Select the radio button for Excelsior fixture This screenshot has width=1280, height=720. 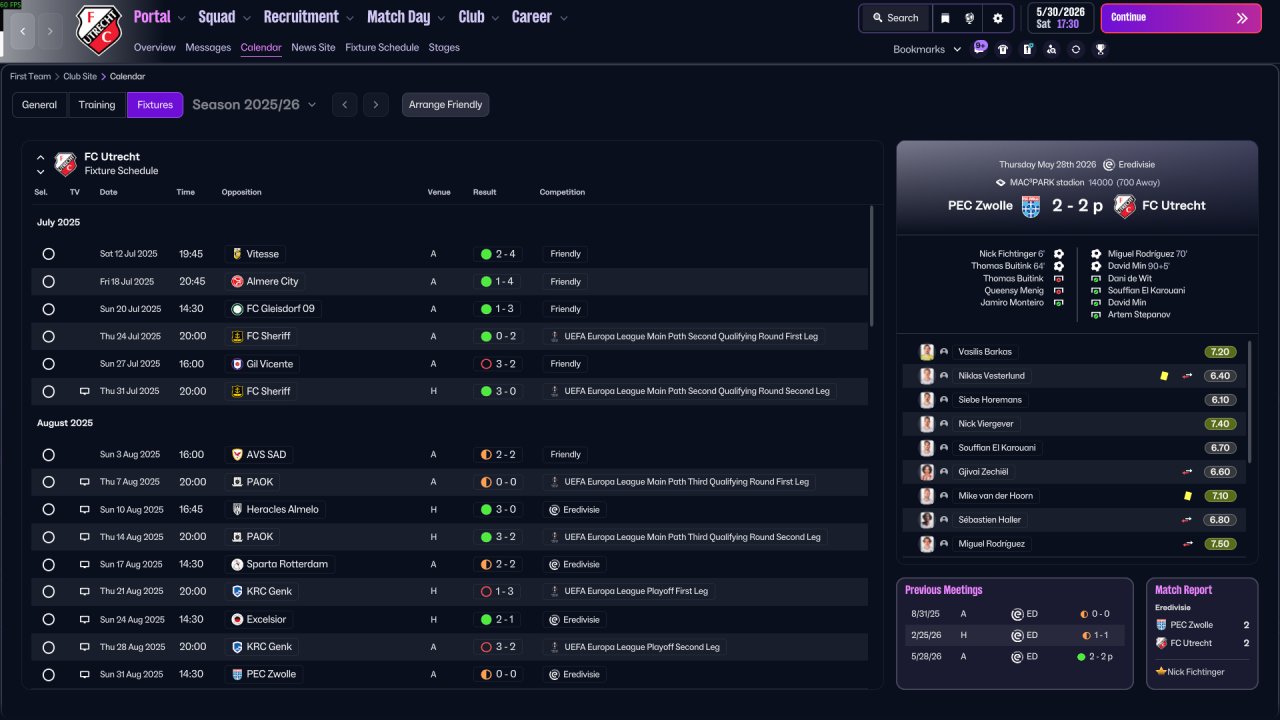(48, 620)
